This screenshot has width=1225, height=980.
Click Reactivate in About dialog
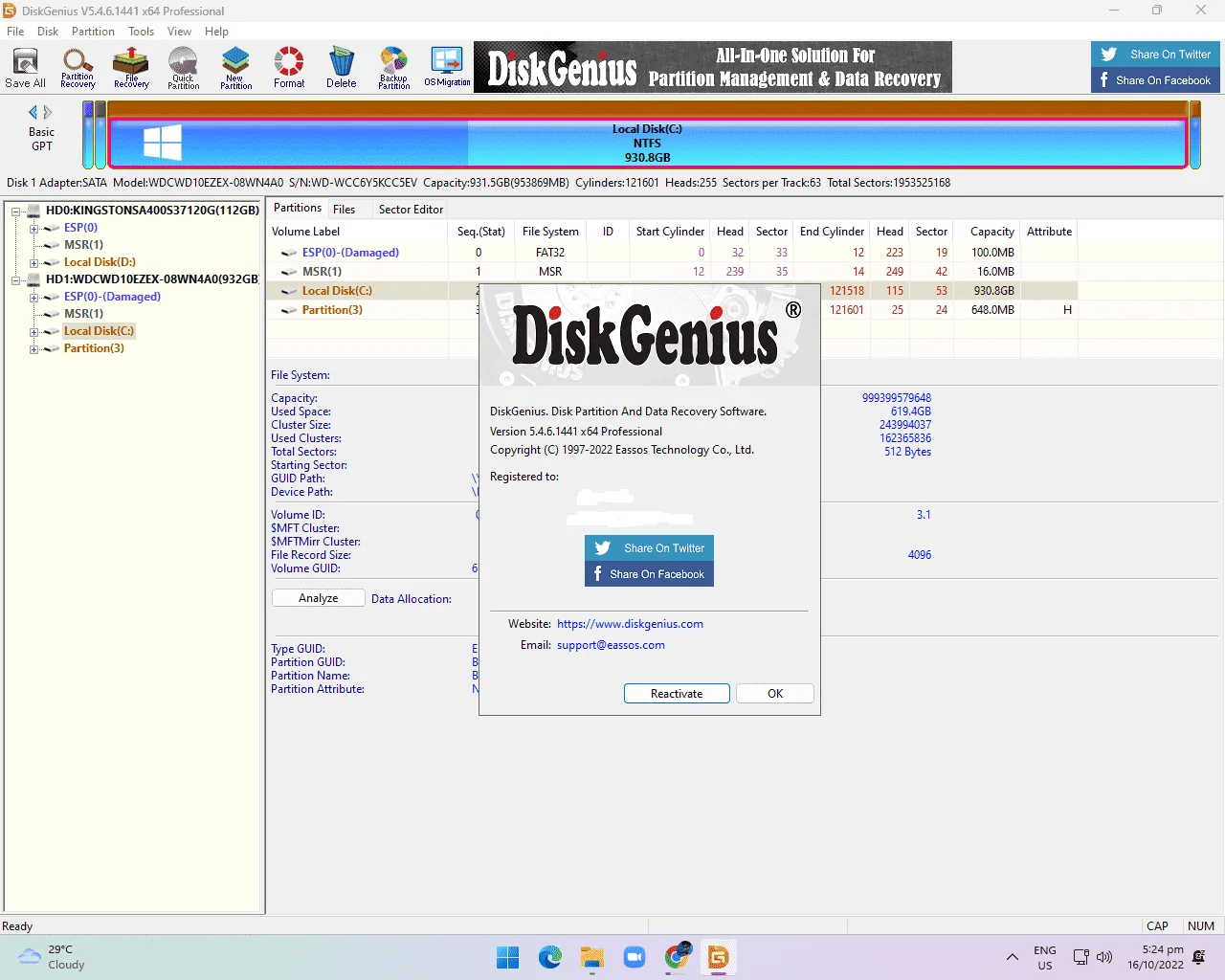[677, 694]
